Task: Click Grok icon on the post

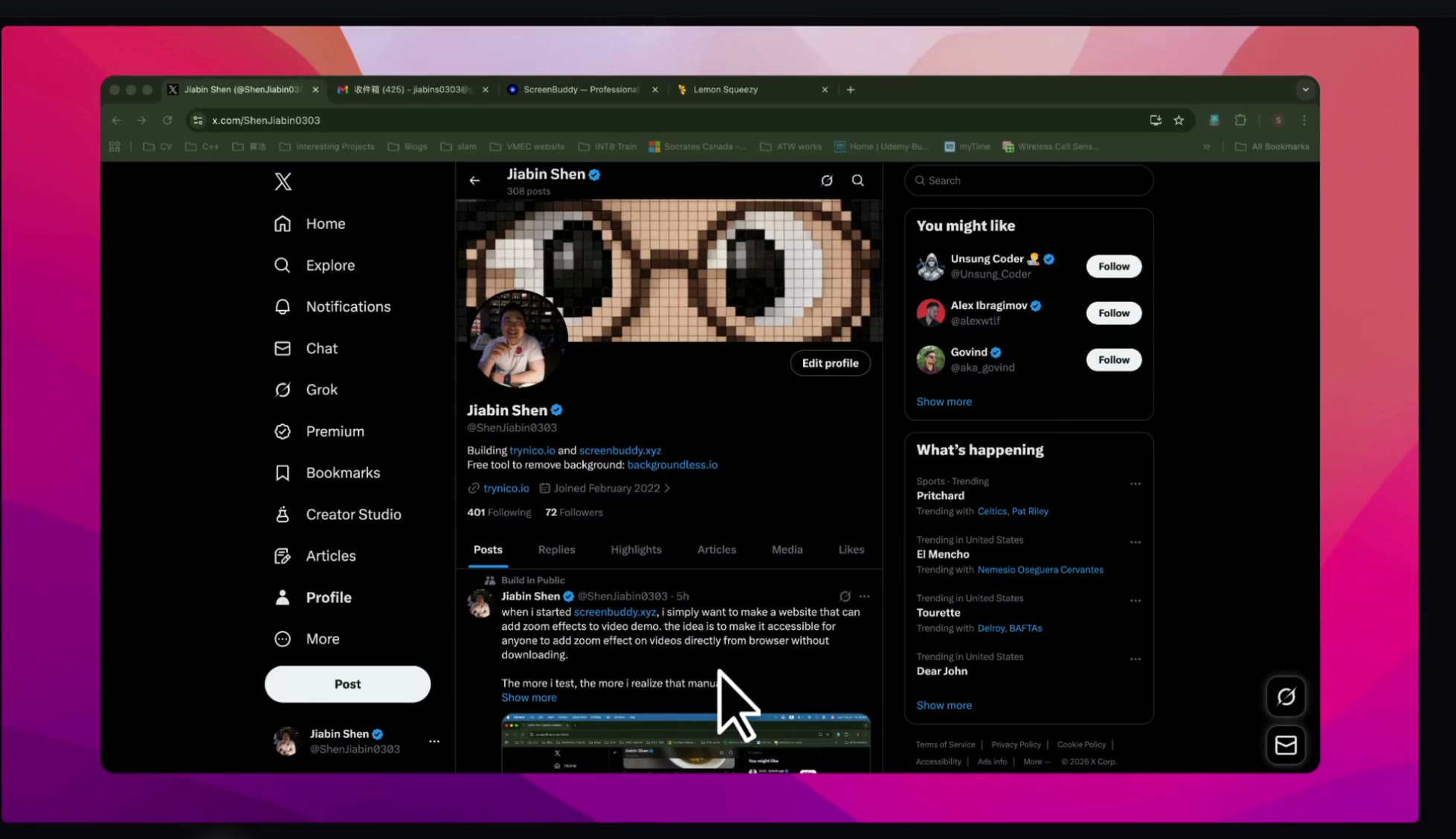Action: pos(845,597)
